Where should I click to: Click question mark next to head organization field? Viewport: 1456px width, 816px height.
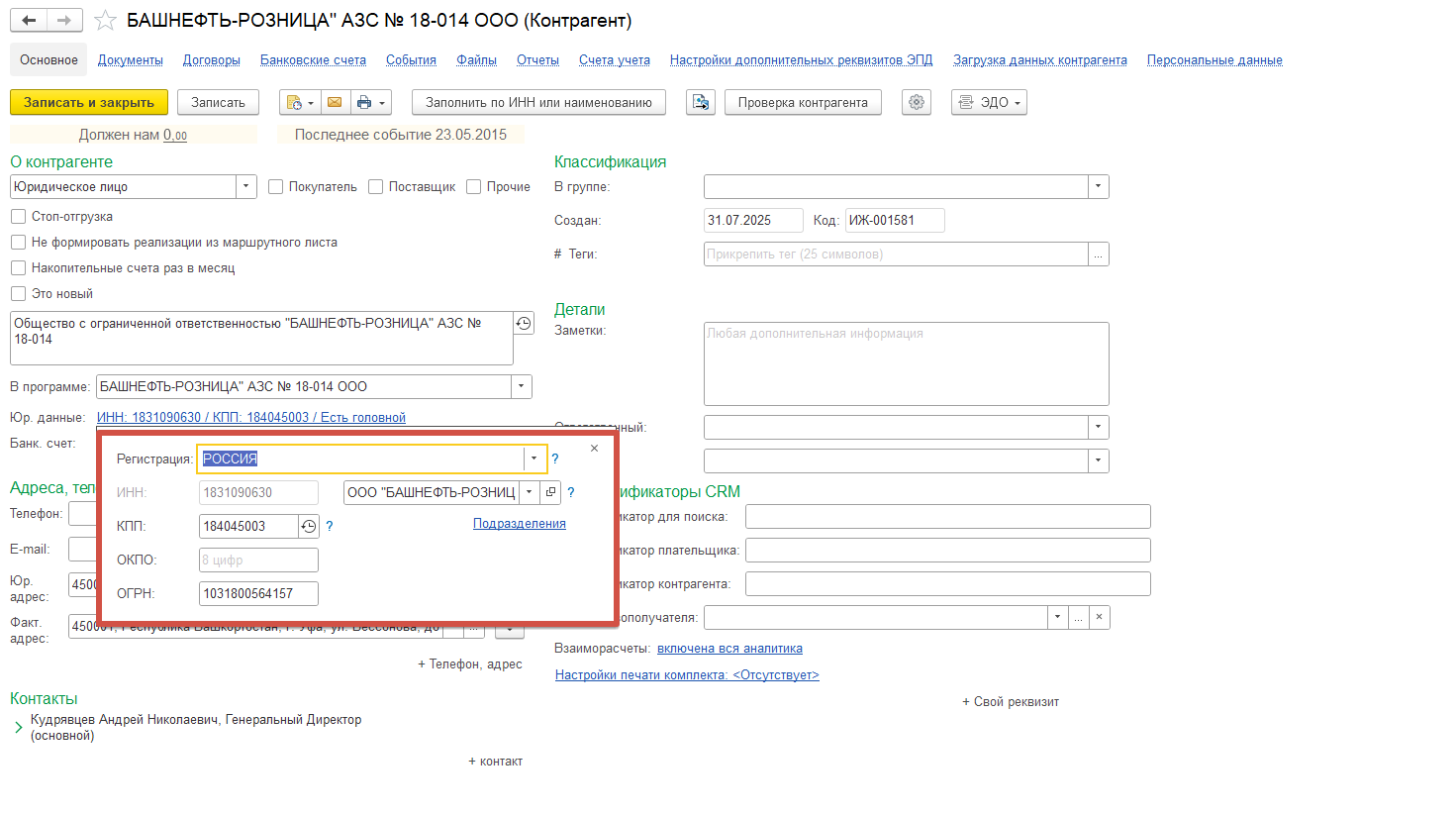point(571,492)
